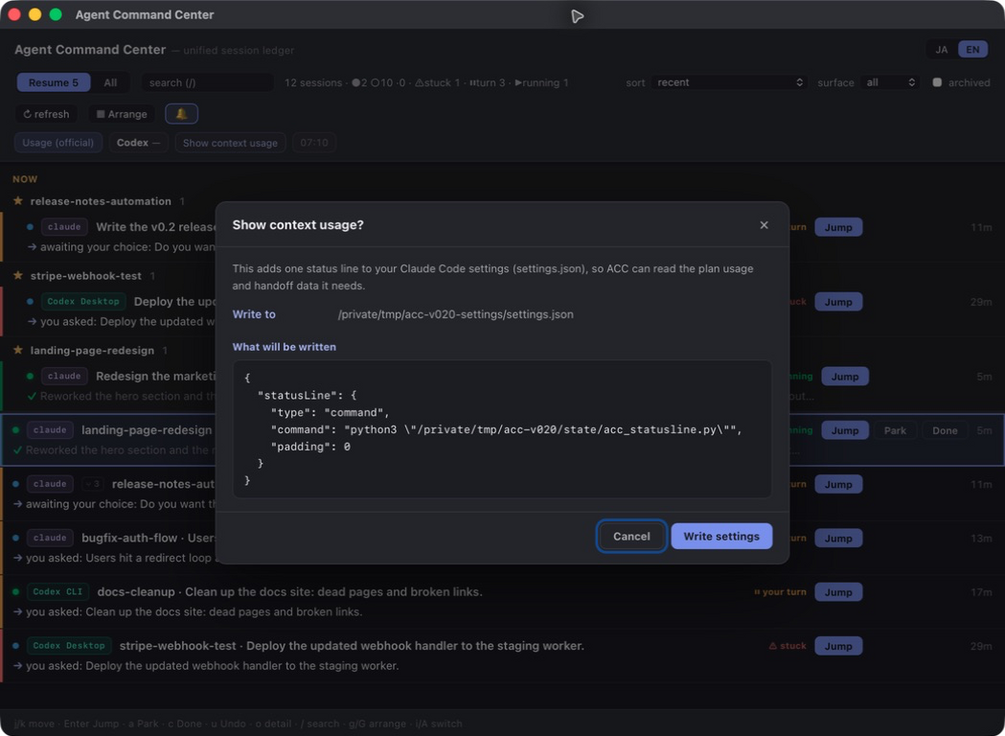1005x736 pixels.
Task: Click the claude badge on bugfix-auth-flow row
Action: click(x=50, y=538)
